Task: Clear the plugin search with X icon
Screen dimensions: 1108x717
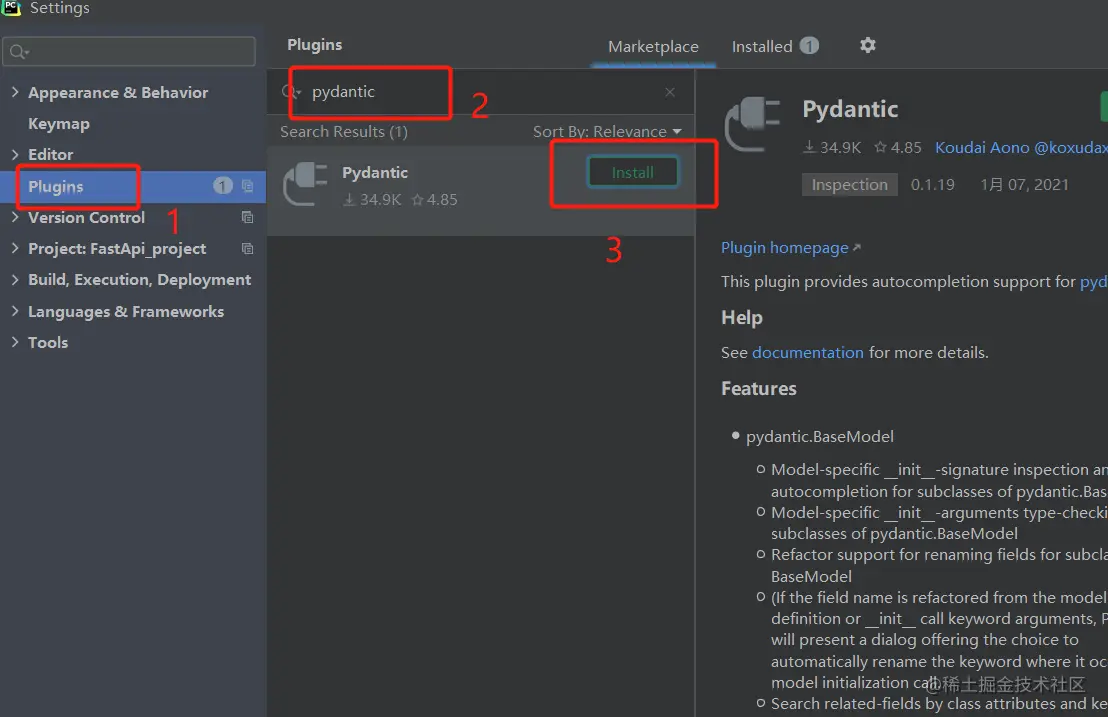Action: pos(670,92)
